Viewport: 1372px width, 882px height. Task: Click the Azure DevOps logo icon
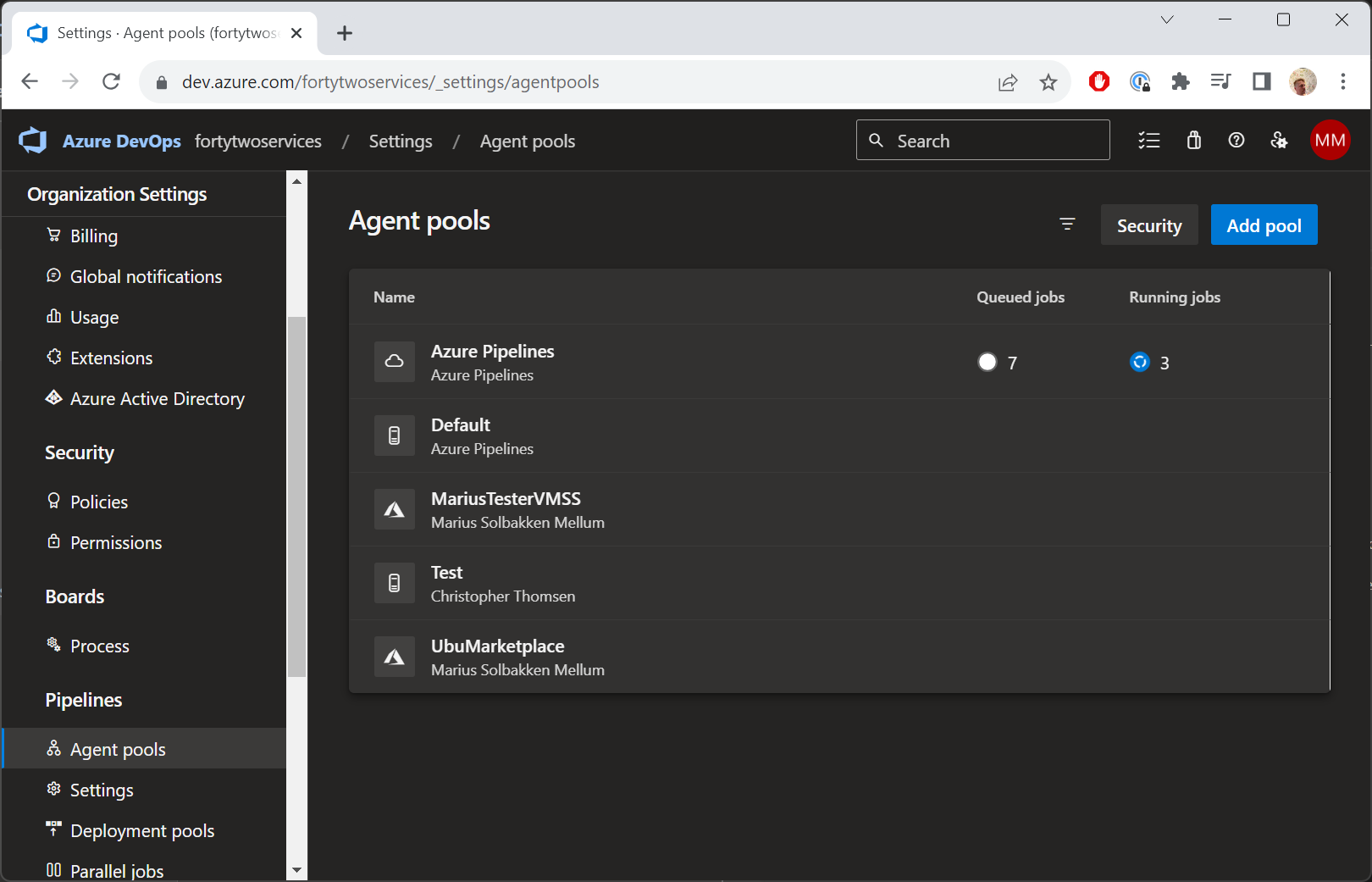33,141
